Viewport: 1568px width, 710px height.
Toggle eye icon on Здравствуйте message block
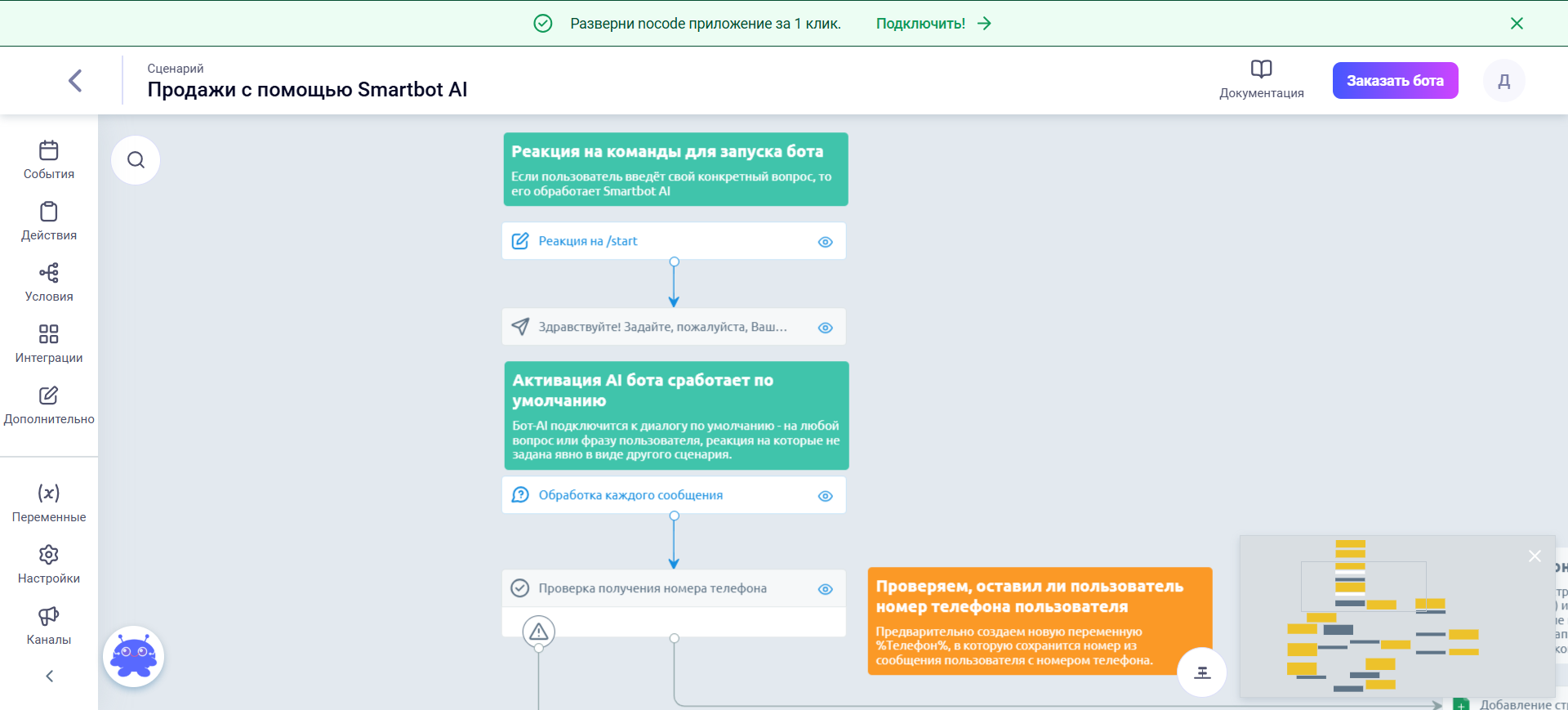tap(825, 328)
